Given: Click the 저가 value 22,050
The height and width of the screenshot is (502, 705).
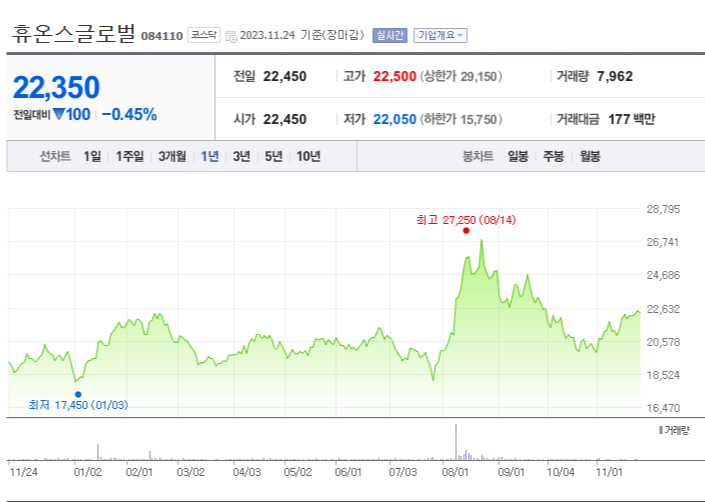Looking at the screenshot, I should 394,119.
